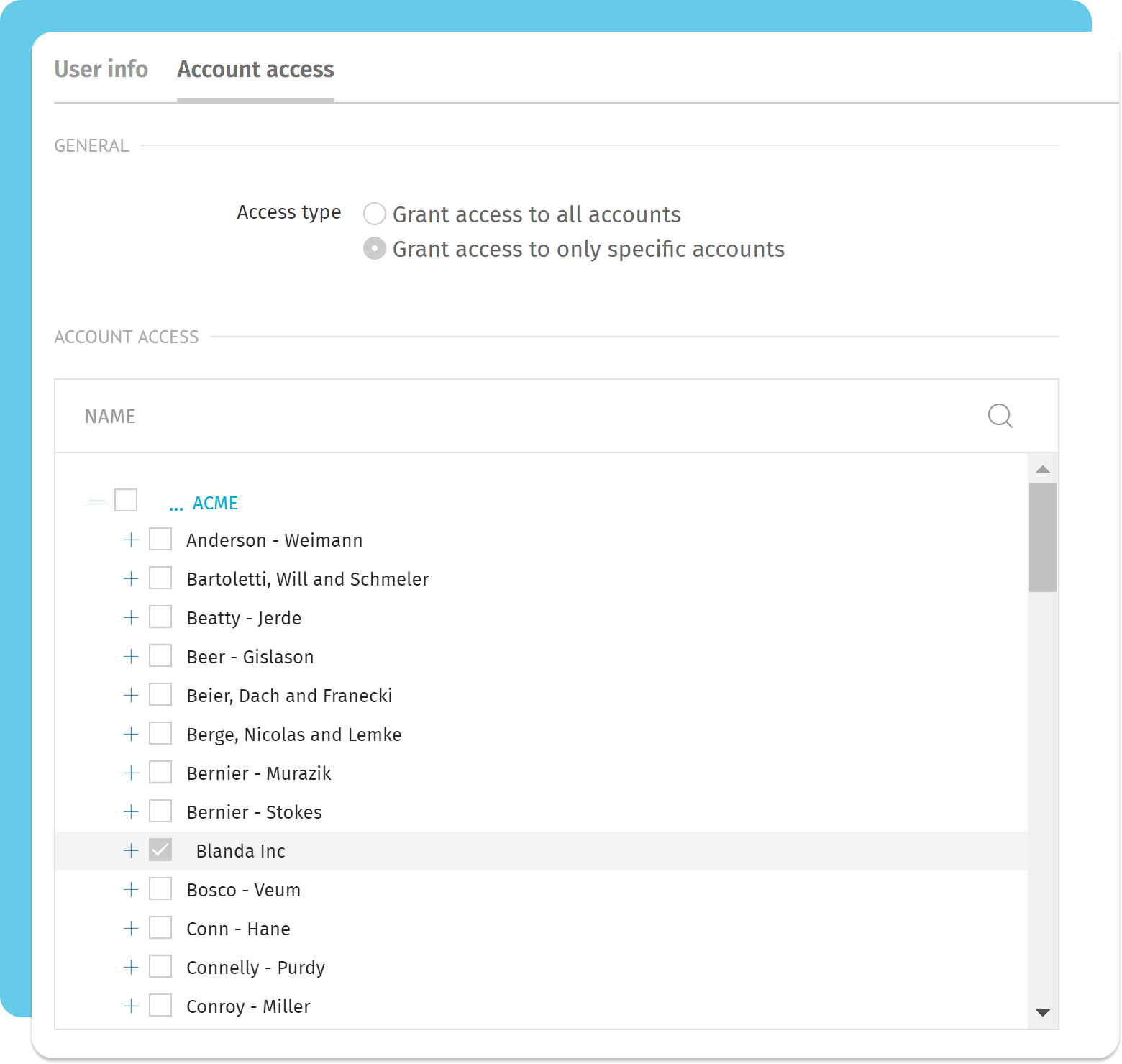Select the Beatty - Jerde row label

pyautogui.click(x=244, y=618)
